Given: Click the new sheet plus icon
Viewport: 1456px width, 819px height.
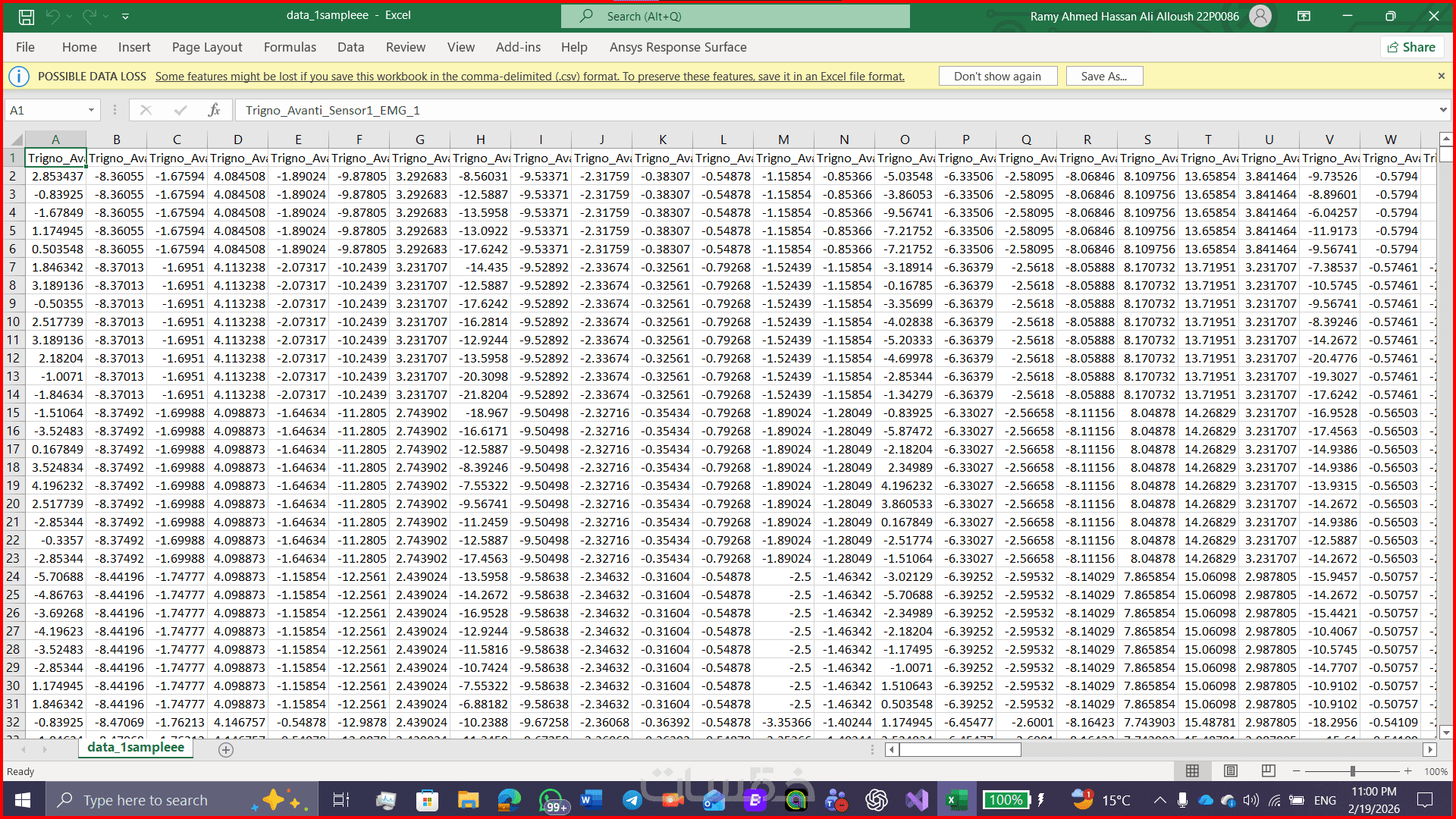Looking at the screenshot, I should [x=225, y=750].
